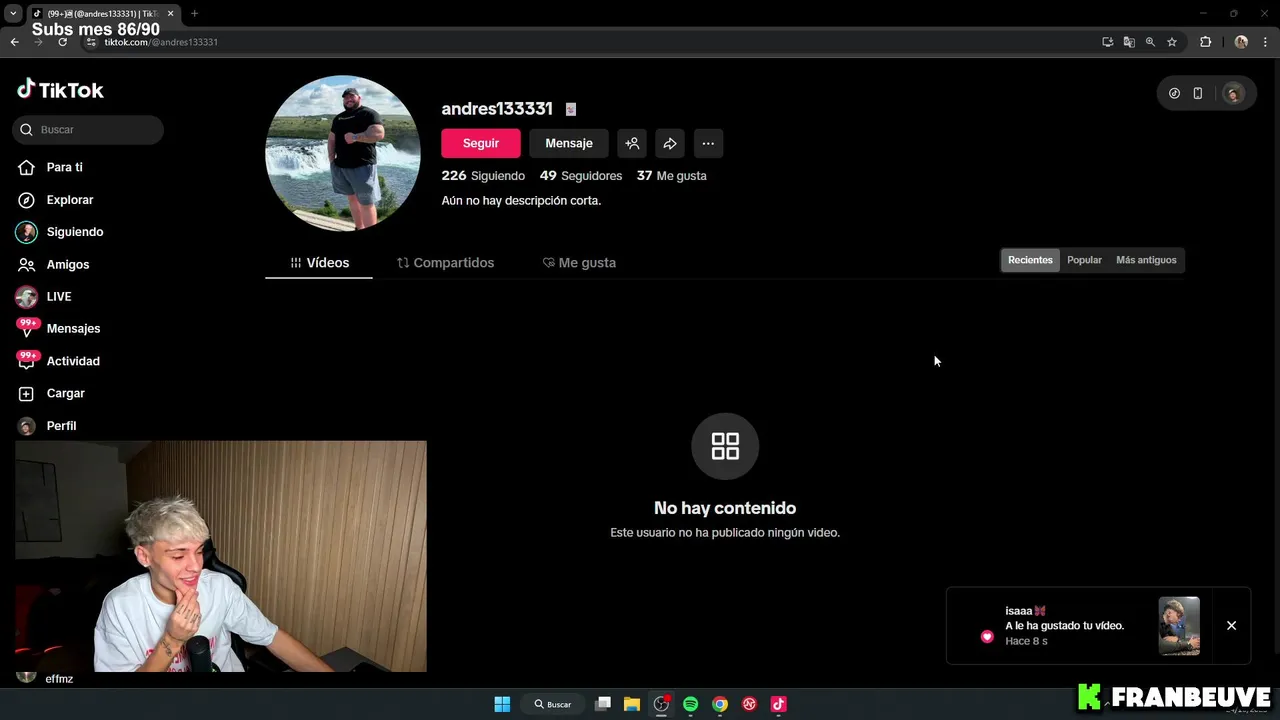
Task: Sort videos by Más antiguos
Action: click(1146, 260)
